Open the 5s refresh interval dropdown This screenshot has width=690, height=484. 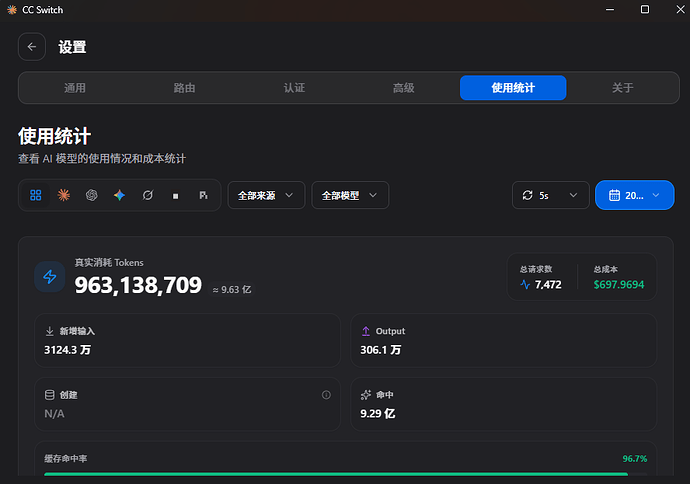pyautogui.click(x=551, y=195)
